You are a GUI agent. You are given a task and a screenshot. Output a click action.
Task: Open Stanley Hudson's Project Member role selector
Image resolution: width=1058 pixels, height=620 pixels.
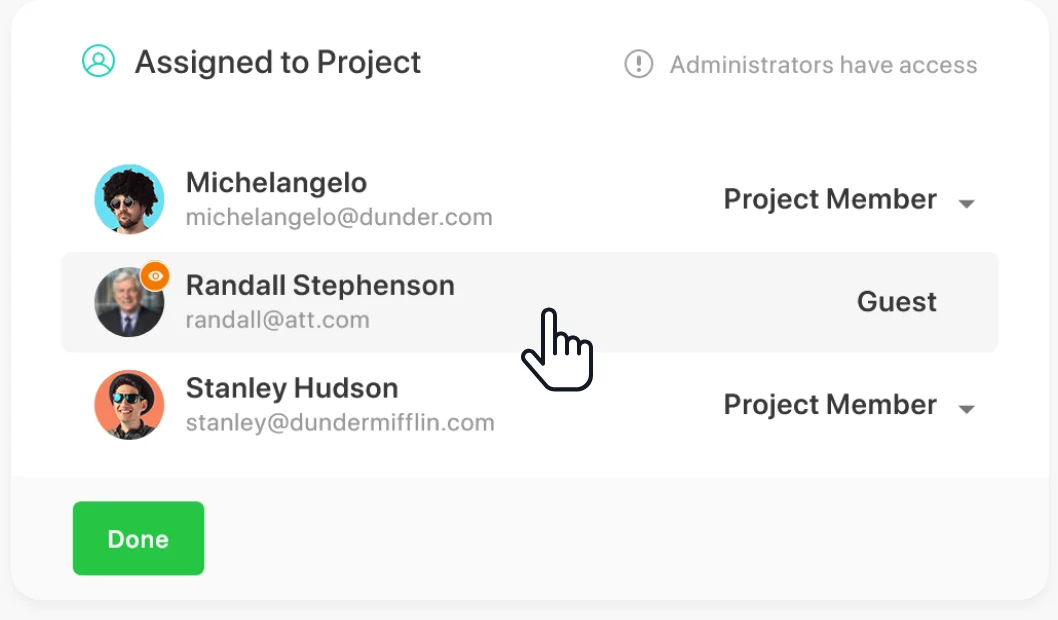pyautogui.click(x=830, y=404)
